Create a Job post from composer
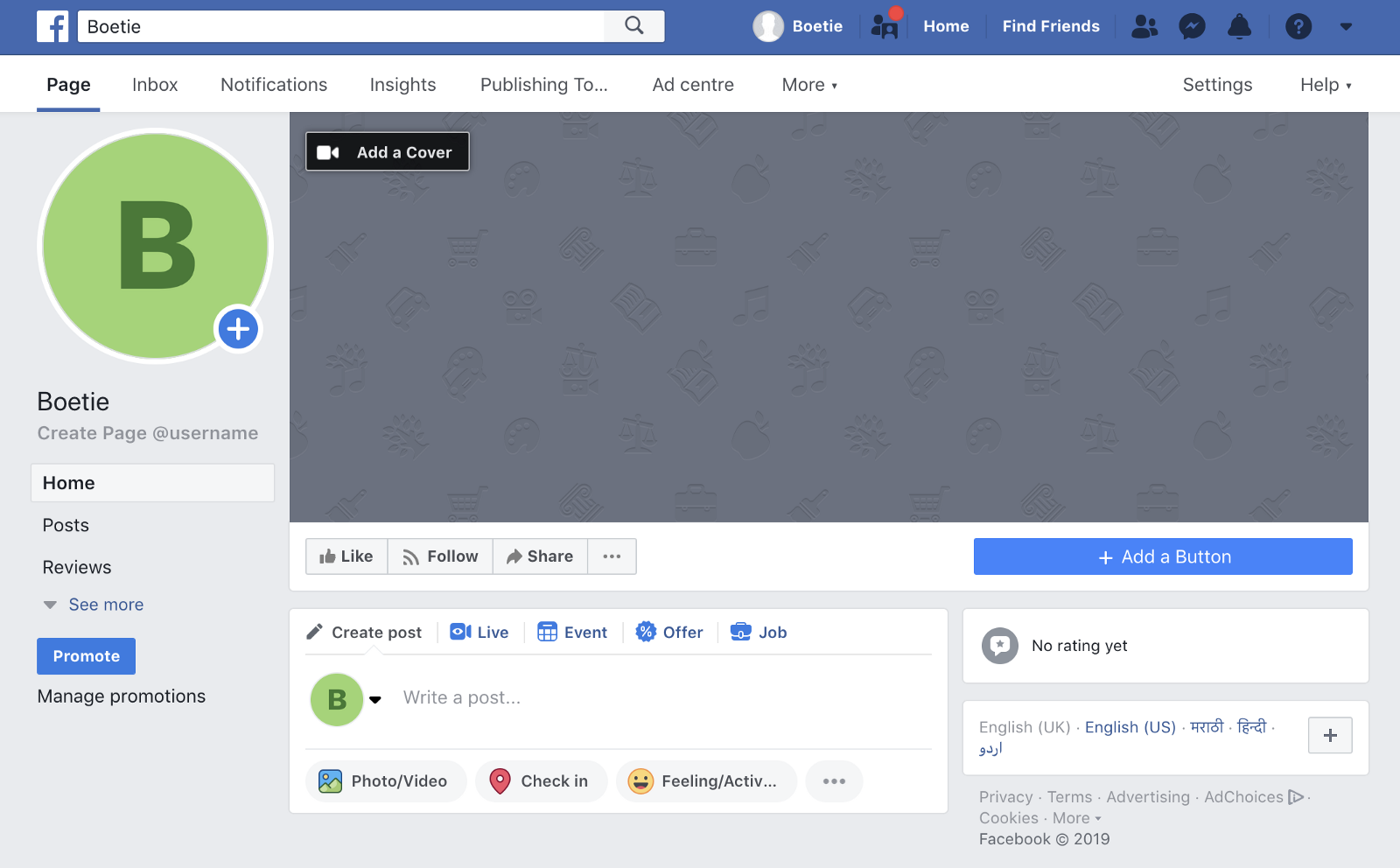The height and width of the screenshot is (868, 1400). (x=759, y=632)
